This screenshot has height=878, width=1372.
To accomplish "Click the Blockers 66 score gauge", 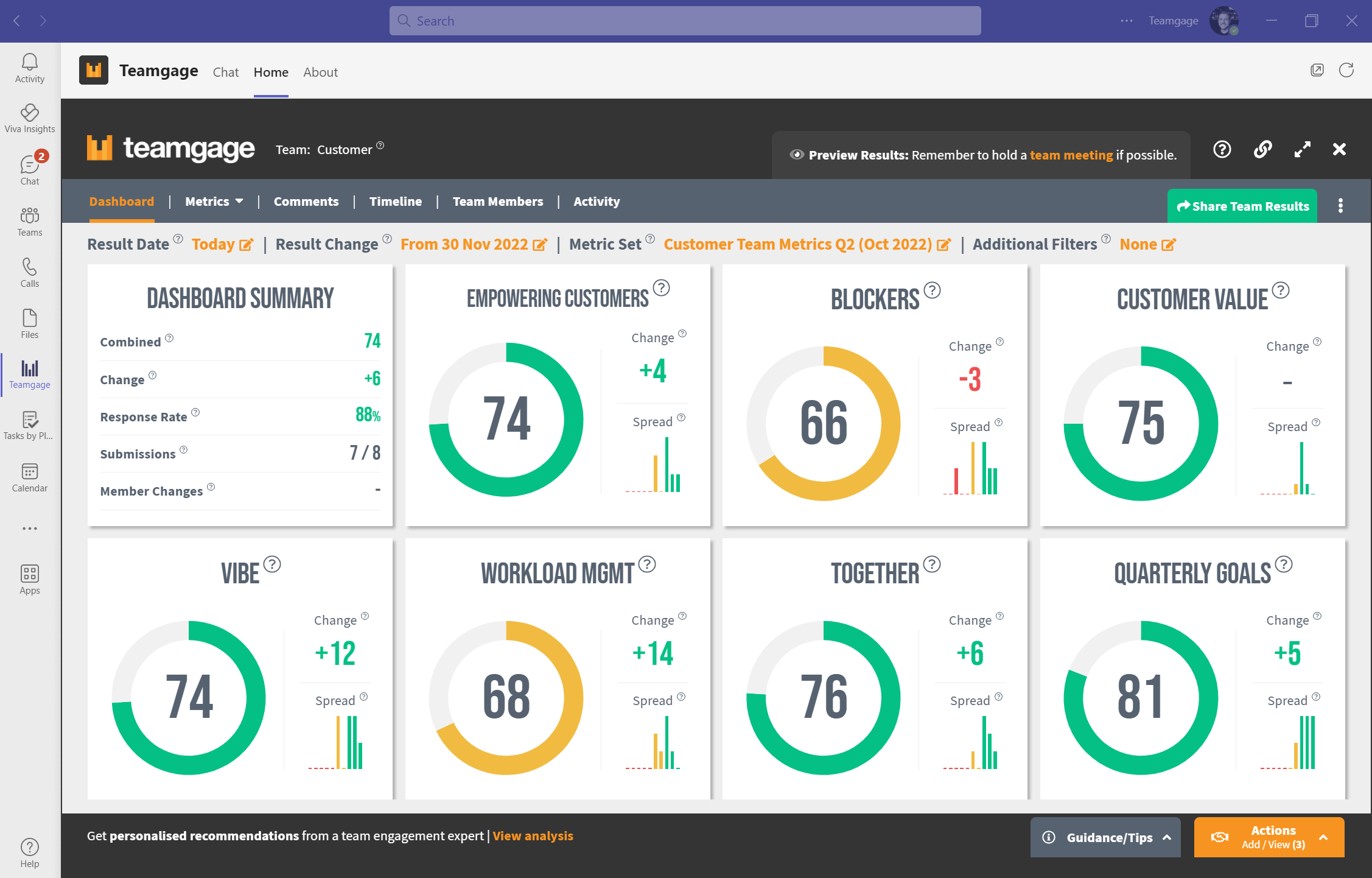I will pyautogui.click(x=824, y=424).
